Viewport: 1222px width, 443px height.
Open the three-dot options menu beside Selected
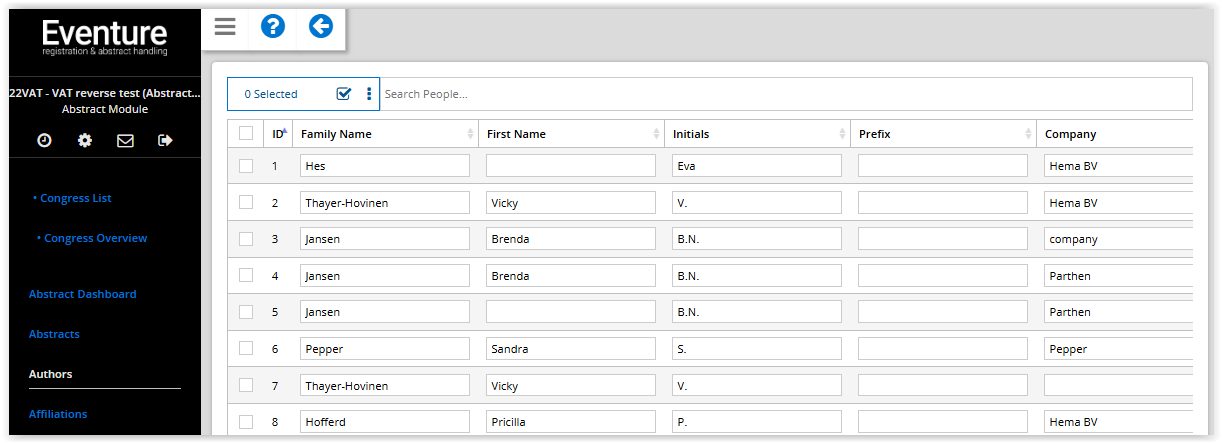pyautogui.click(x=369, y=94)
